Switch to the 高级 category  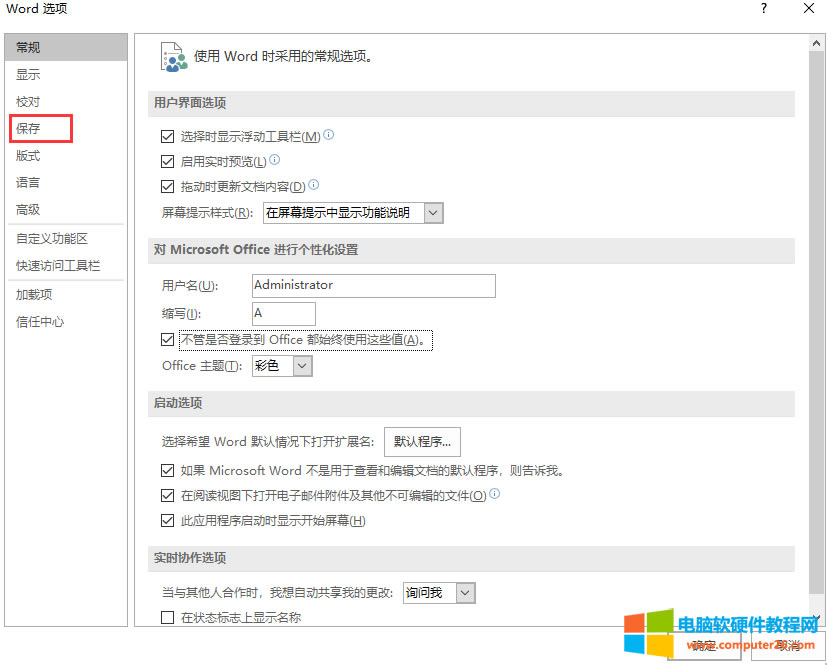pyautogui.click(x=28, y=210)
